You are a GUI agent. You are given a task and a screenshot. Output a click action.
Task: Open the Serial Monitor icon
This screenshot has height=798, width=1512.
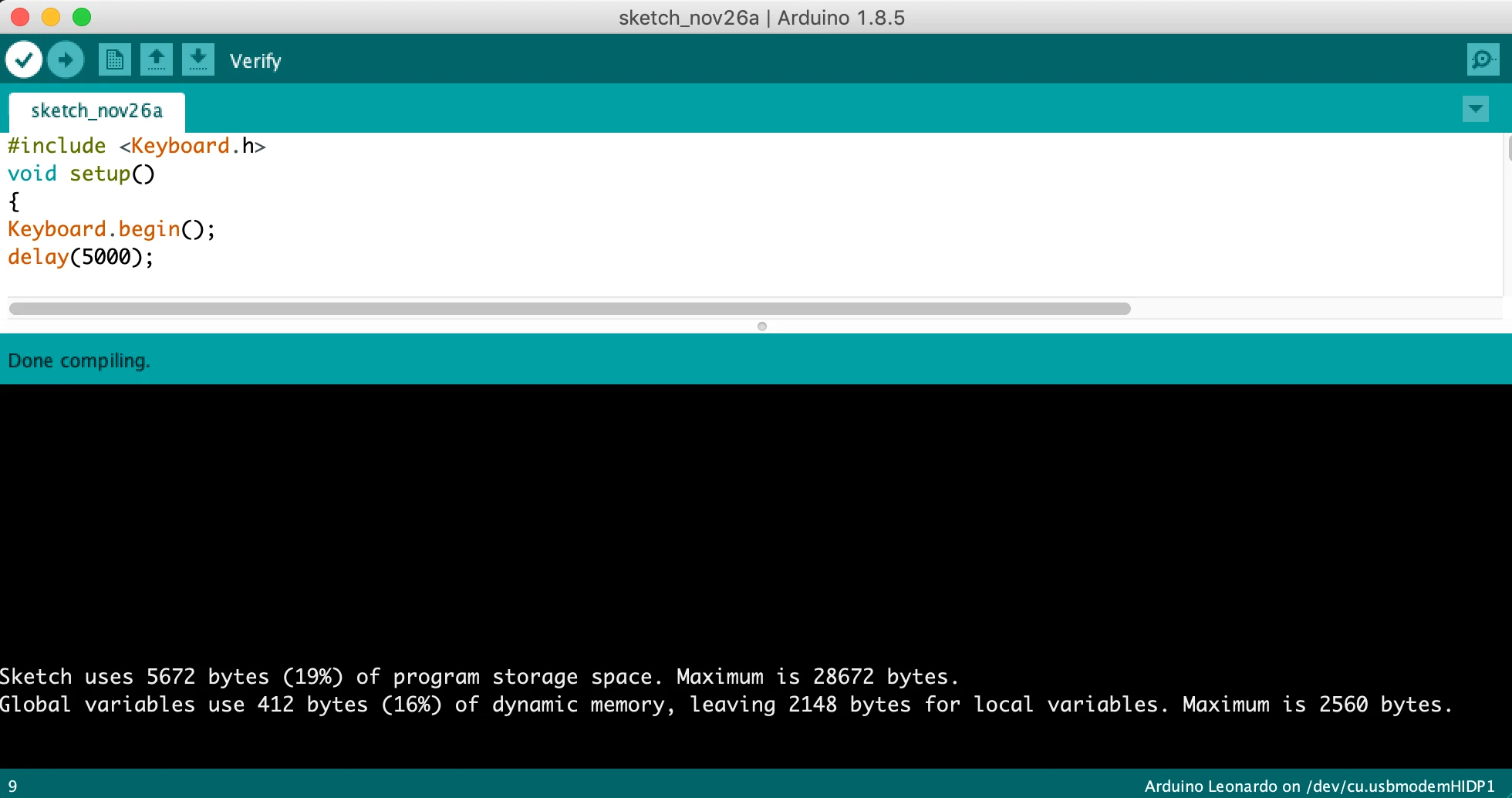[x=1483, y=59]
